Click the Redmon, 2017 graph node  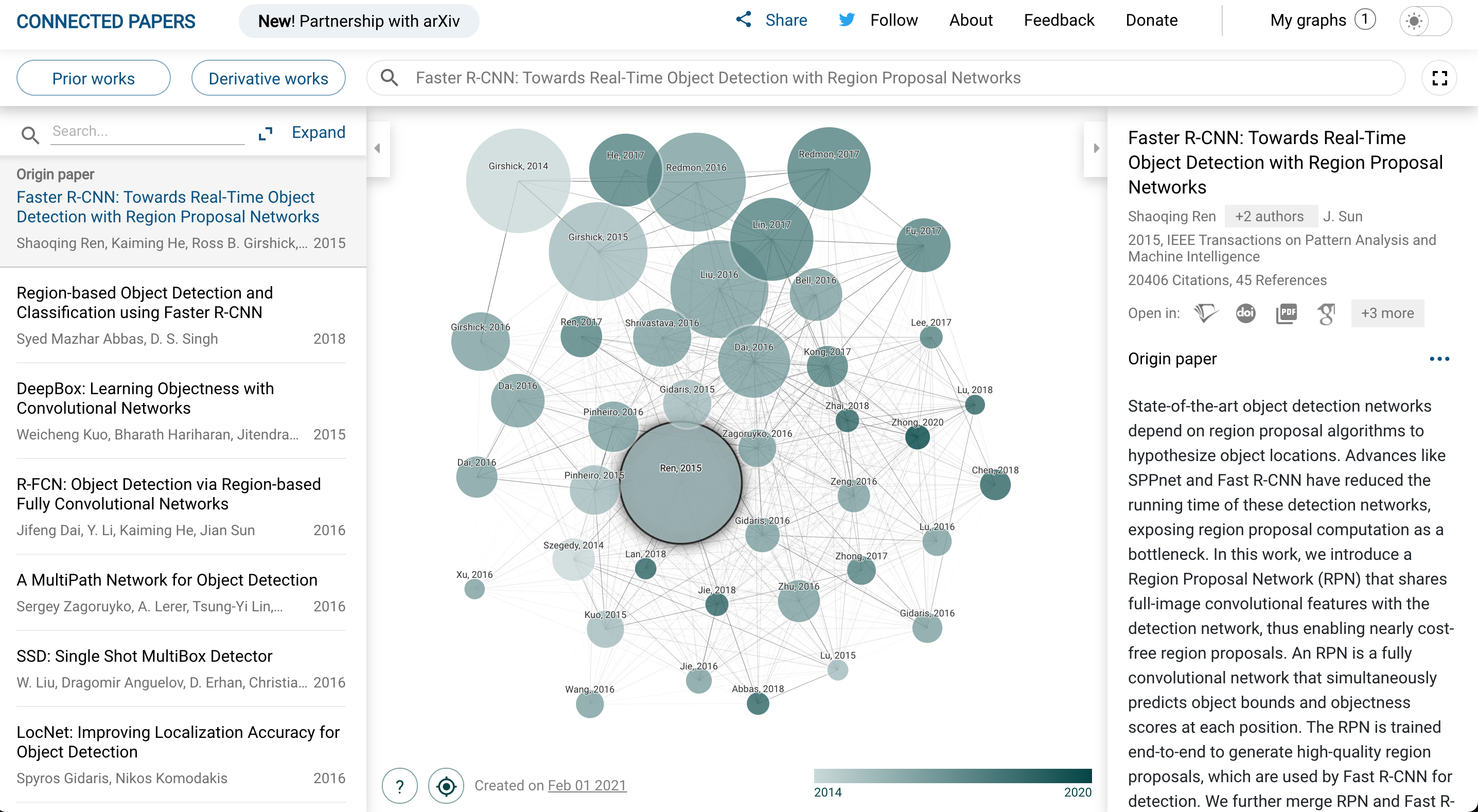(829, 169)
